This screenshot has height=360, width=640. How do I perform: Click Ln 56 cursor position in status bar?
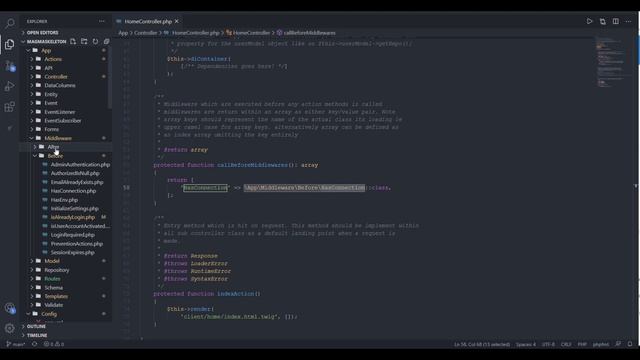[x=482, y=344]
